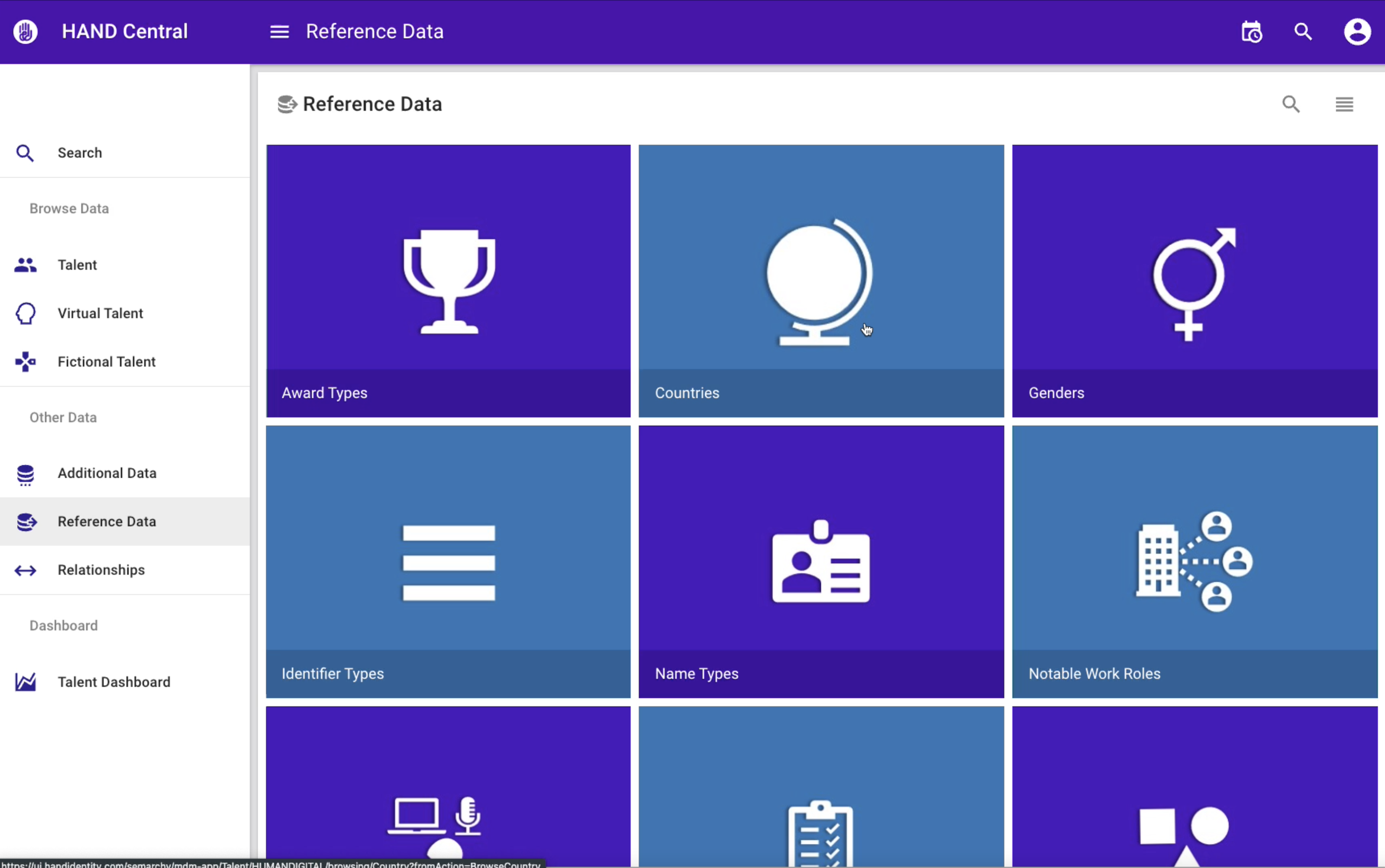The height and width of the screenshot is (868, 1385).
Task: Click the top bar search magnifier
Action: (1303, 32)
